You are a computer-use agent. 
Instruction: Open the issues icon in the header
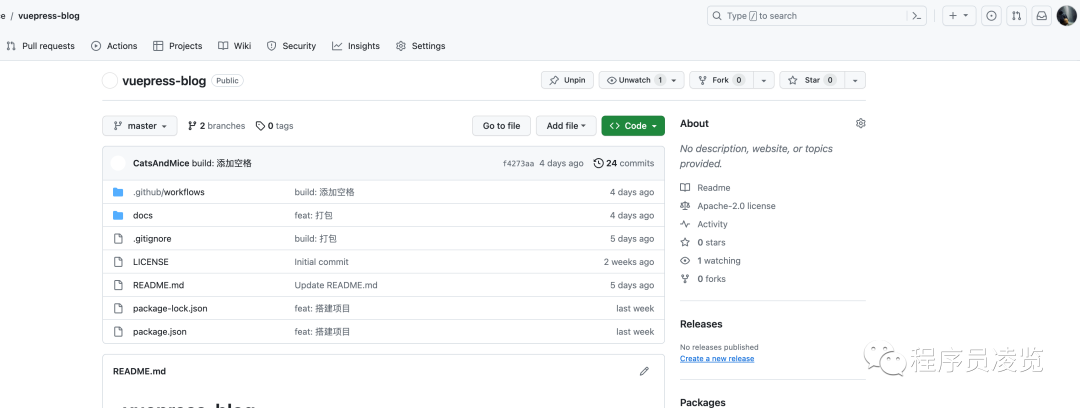click(x=991, y=16)
